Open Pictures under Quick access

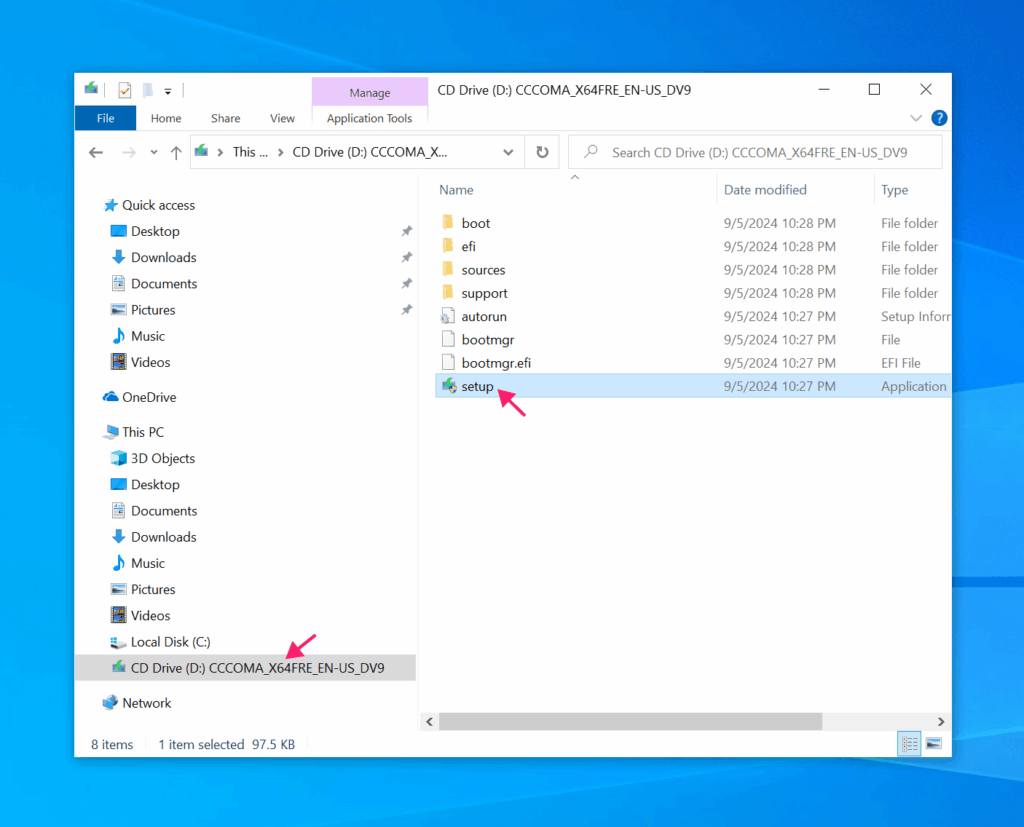[153, 310]
